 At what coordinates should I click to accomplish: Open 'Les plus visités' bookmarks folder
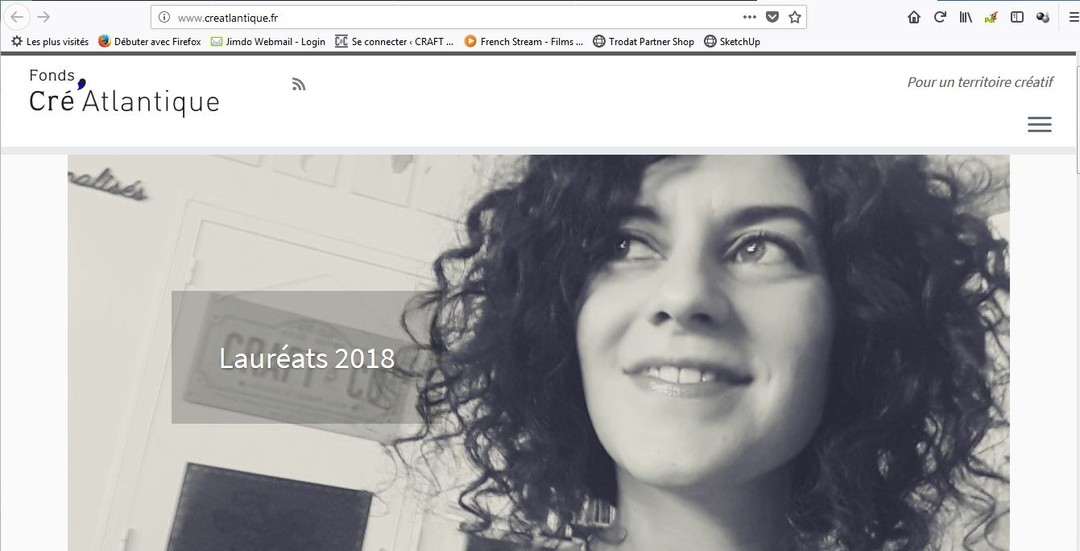[50, 41]
